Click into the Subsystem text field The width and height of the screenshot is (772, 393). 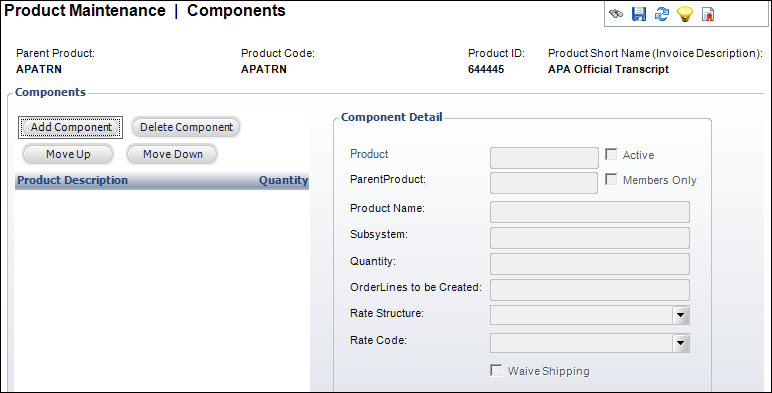(x=590, y=238)
